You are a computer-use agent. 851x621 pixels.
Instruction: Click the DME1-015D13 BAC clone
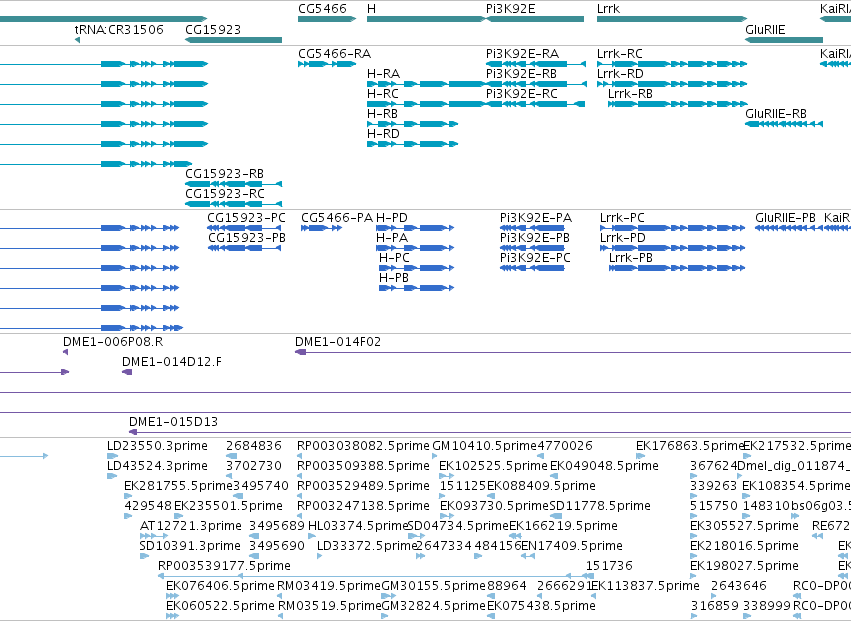pos(490,432)
